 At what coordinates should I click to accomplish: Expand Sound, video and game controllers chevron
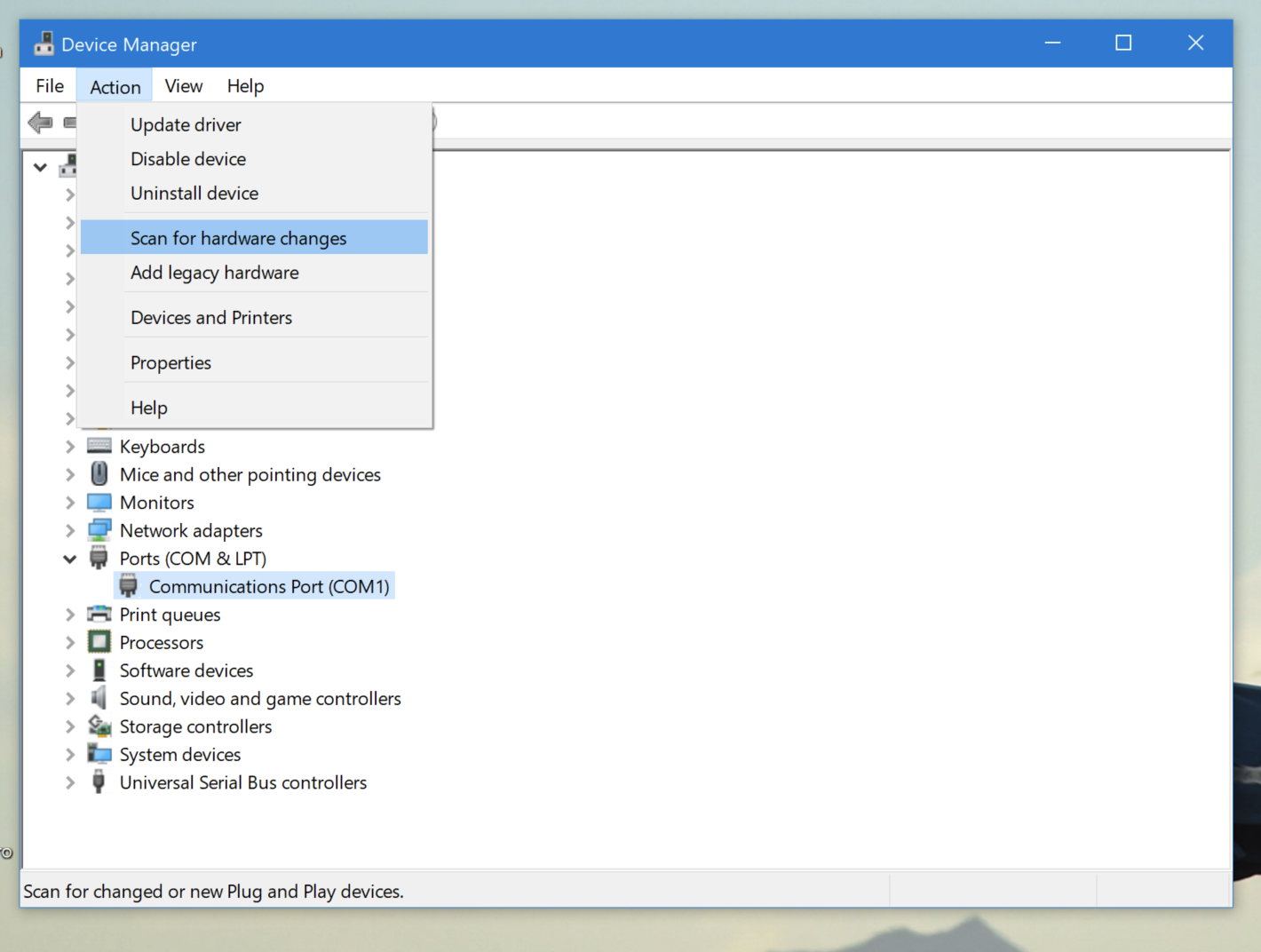tap(70, 699)
